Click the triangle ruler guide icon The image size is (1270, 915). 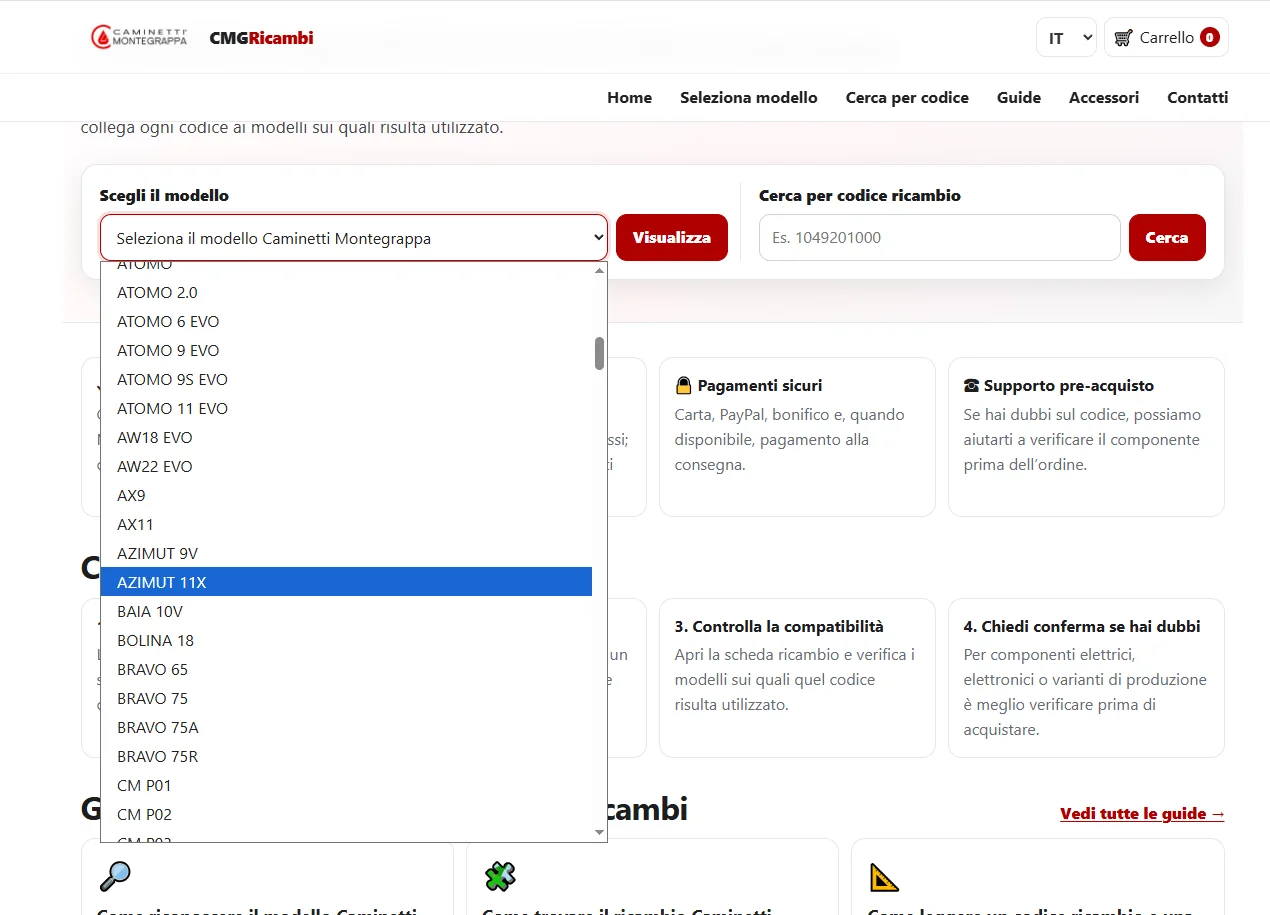[x=884, y=876]
